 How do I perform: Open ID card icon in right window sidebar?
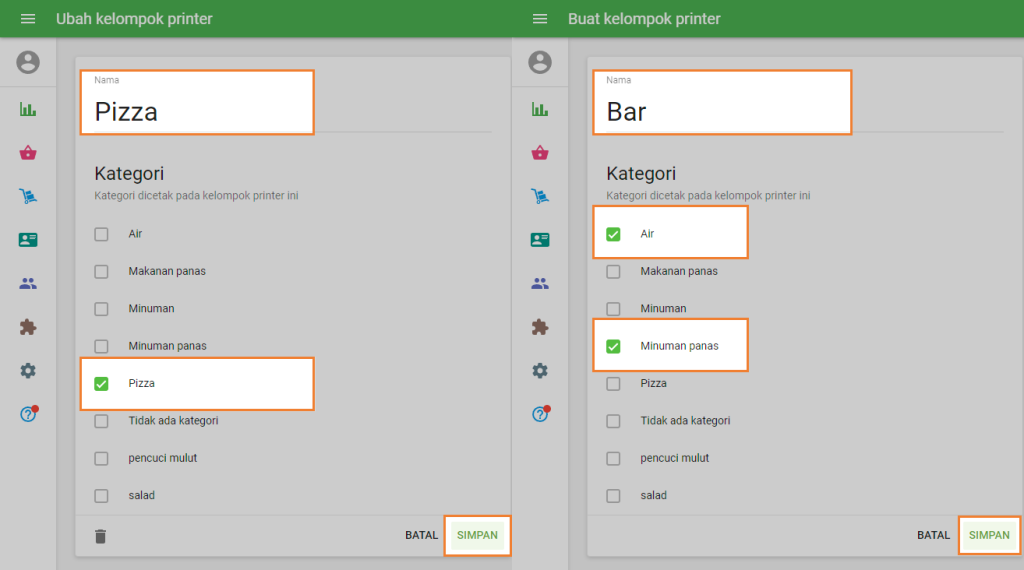[540, 240]
